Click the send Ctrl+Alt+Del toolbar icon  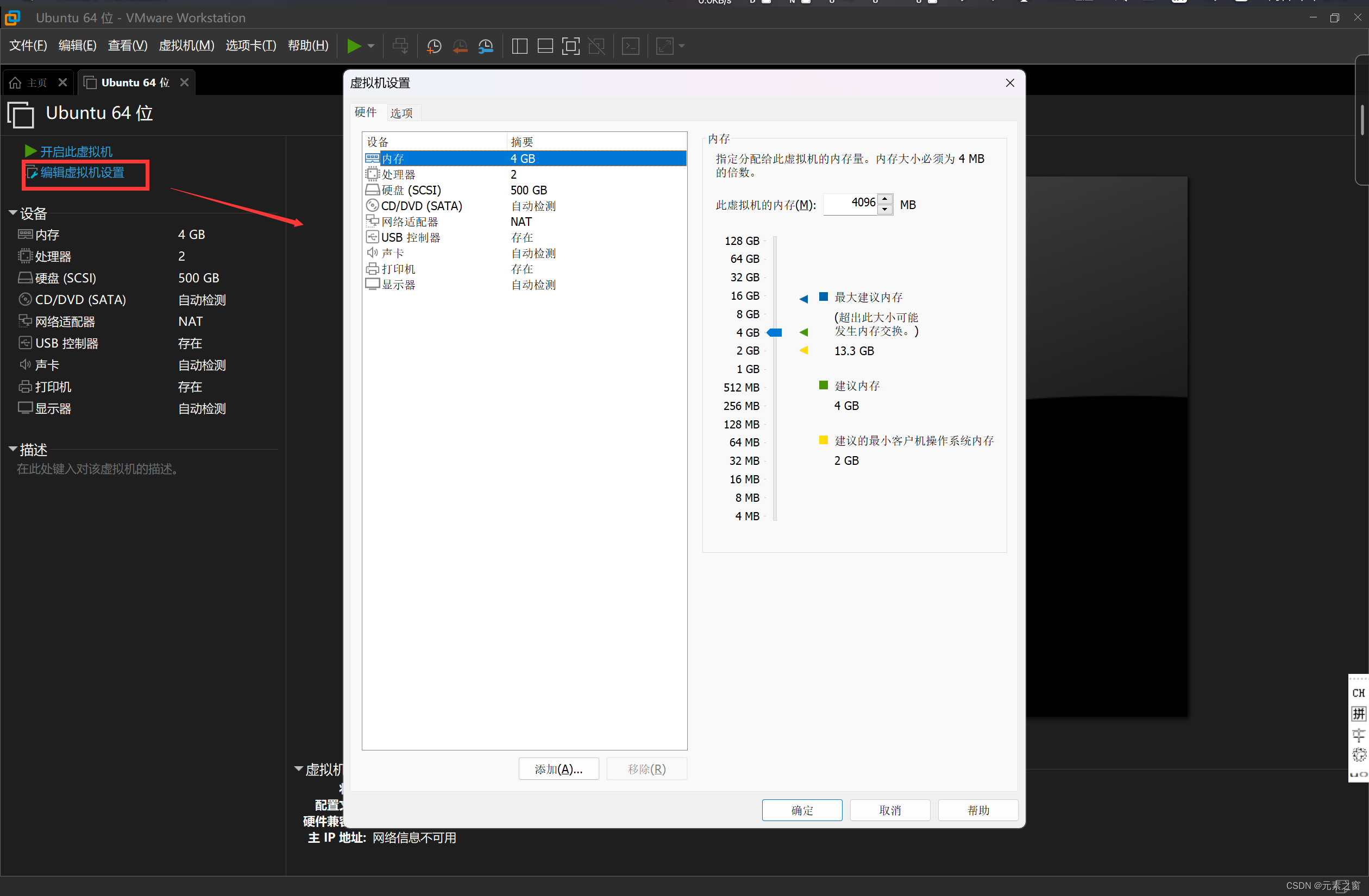click(400, 46)
